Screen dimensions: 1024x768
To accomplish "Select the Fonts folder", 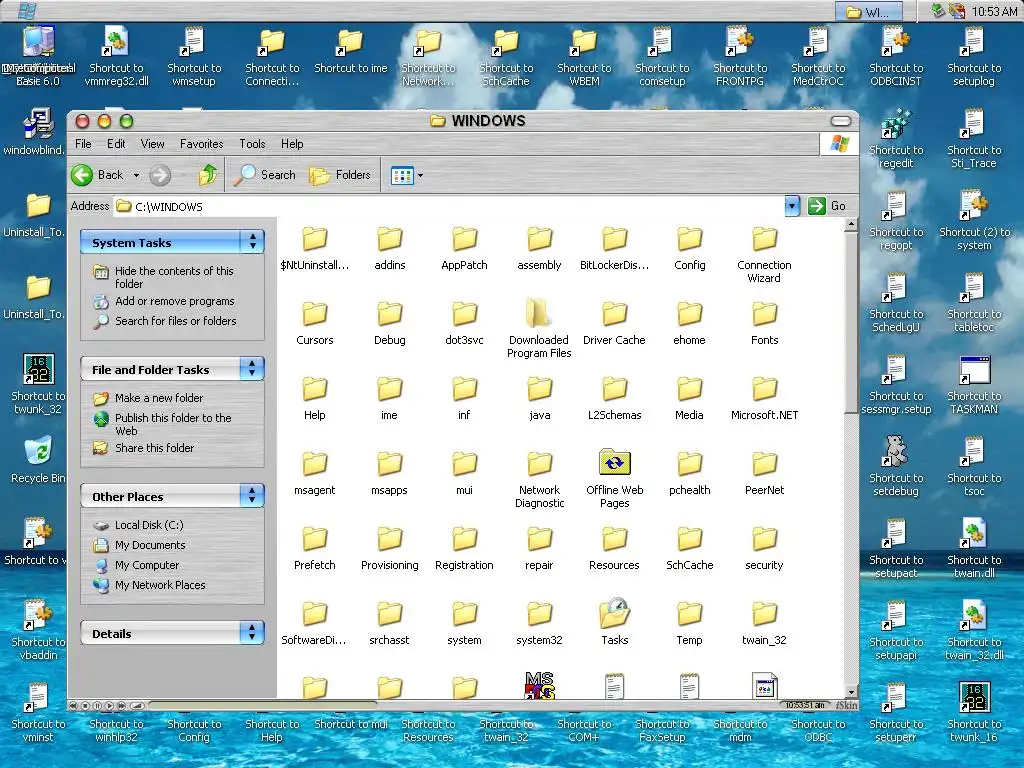I will (764, 313).
